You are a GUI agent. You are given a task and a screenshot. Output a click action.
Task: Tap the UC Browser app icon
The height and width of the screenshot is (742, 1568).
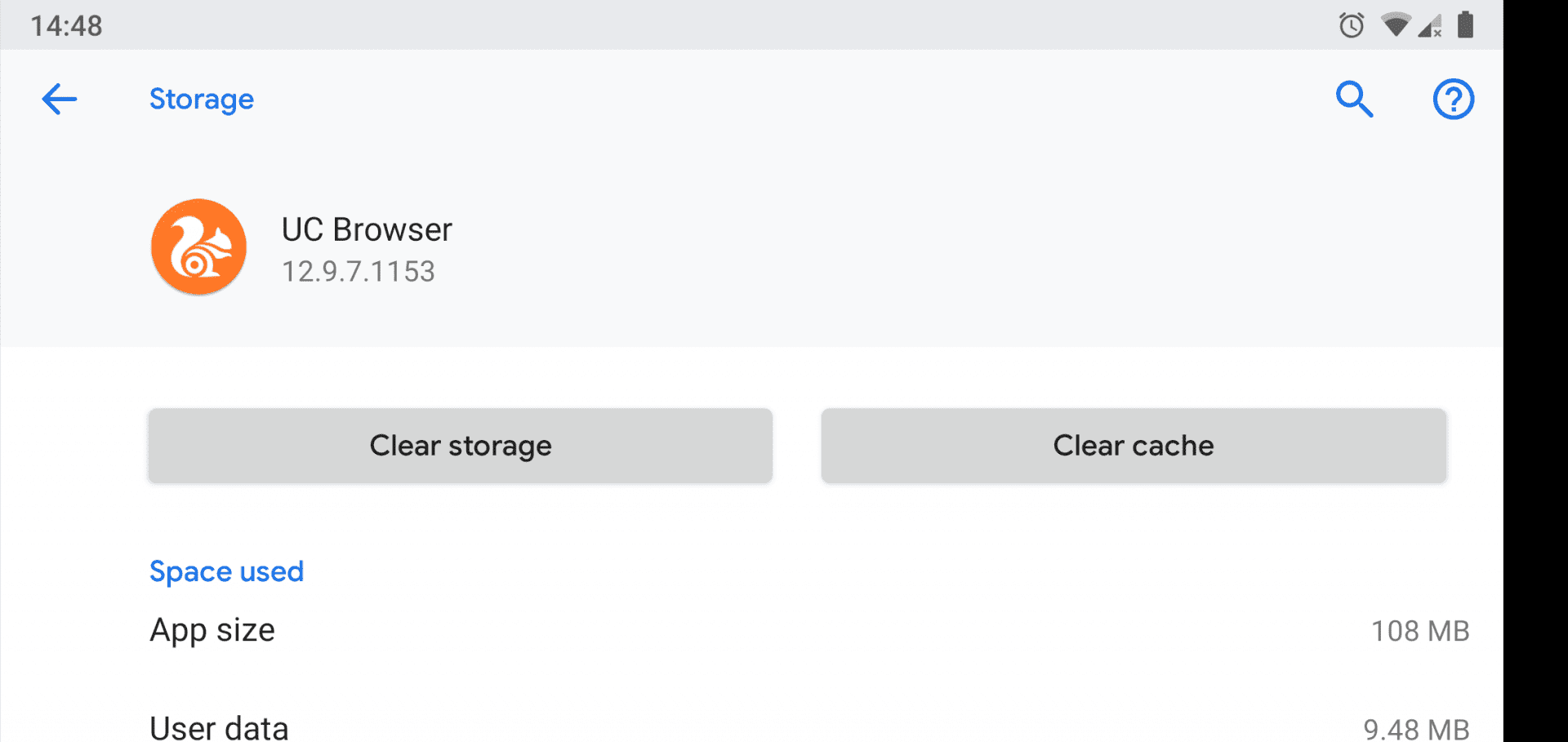(198, 247)
